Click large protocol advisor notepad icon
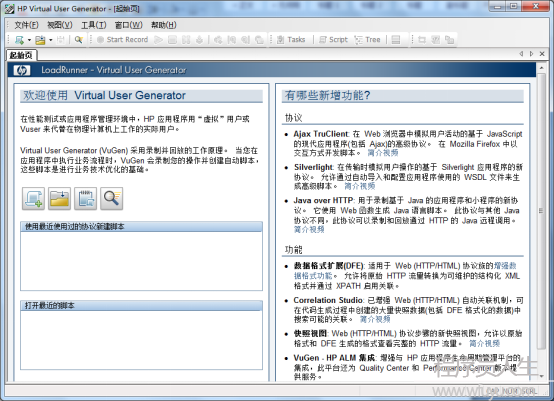Image resolution: width=554 pixels, height=401 pixels. tap(86, 199)
